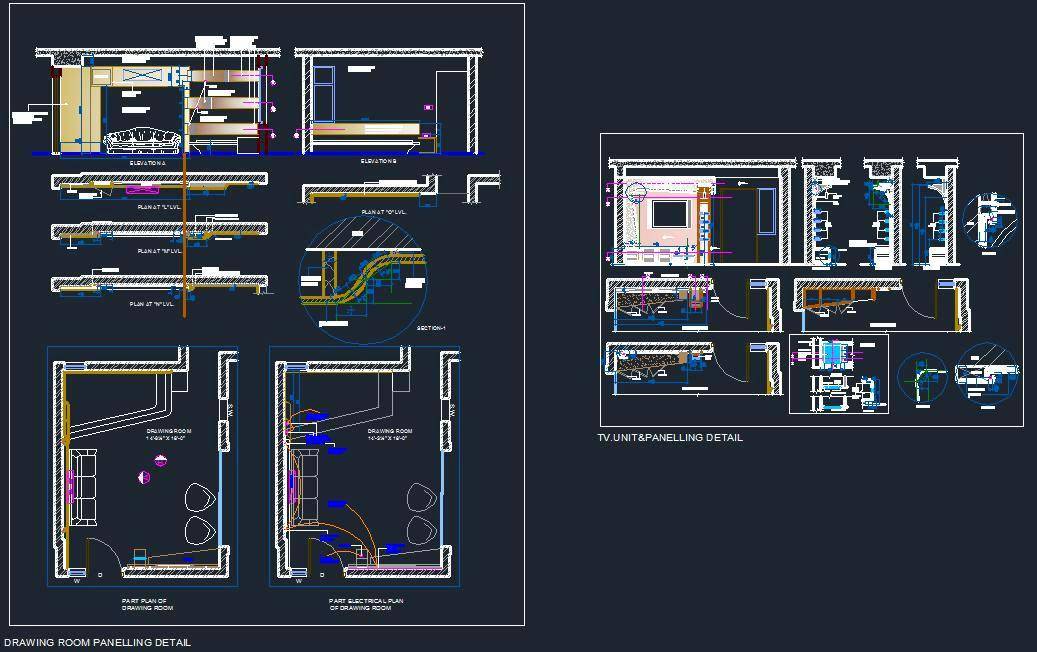Click the 'ELEVATION A' label
This screenshot has height=652, width=1037.
(148, 160)
